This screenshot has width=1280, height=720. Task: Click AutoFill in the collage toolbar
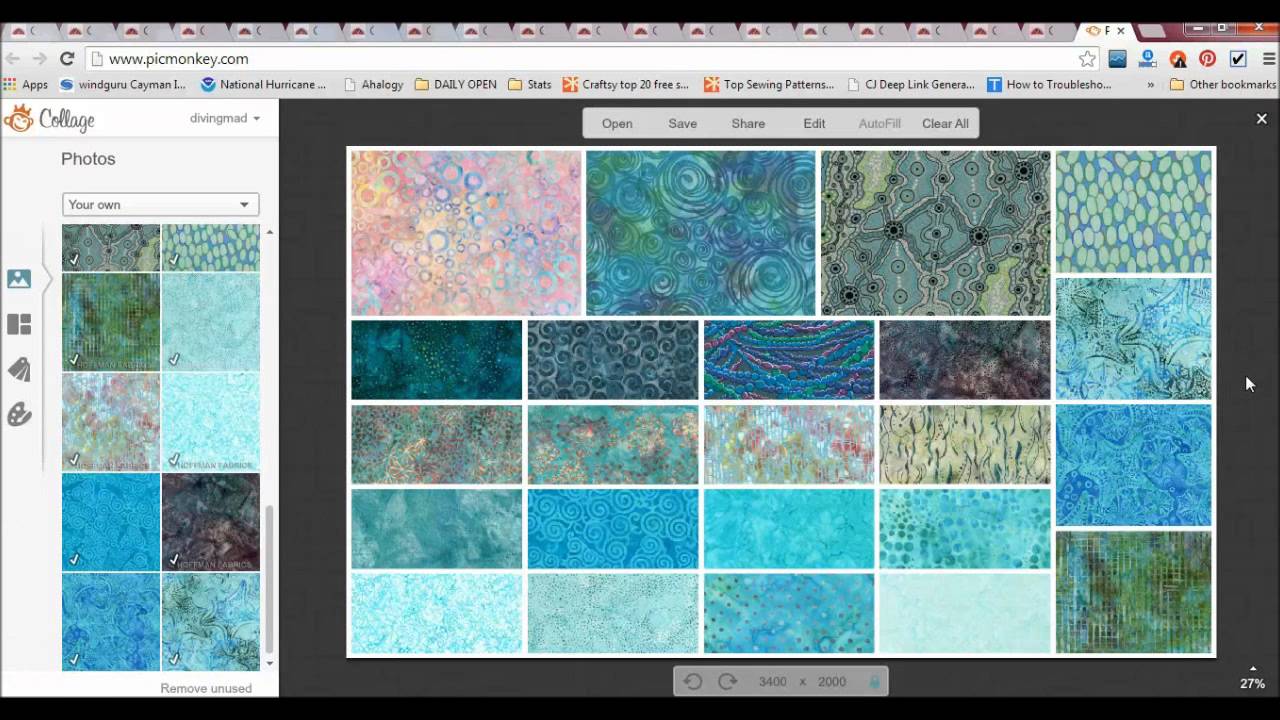[x=880, y=123]
